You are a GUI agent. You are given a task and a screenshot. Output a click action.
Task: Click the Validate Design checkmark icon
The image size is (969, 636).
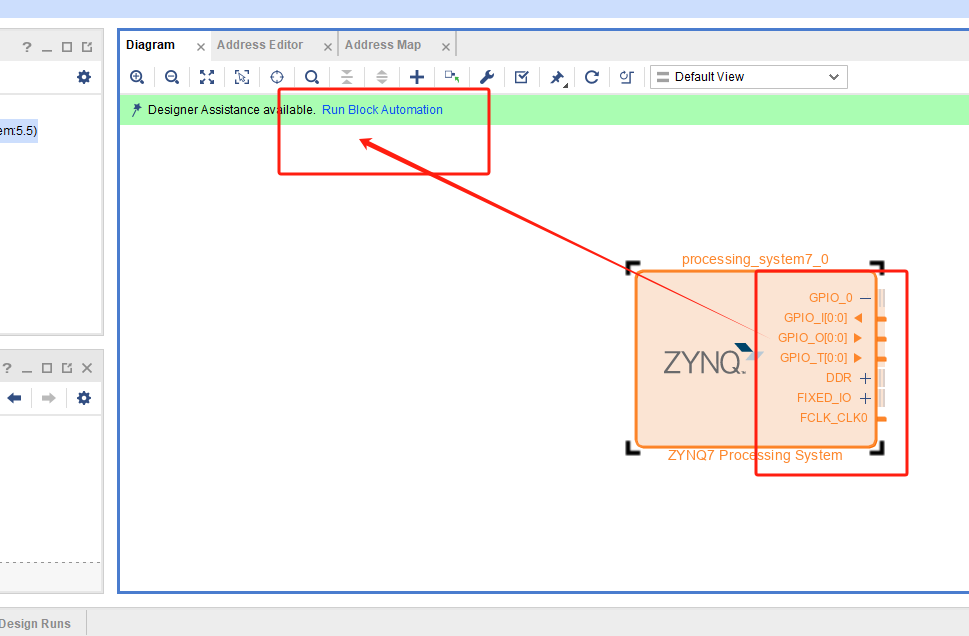[x=522, y=77]
